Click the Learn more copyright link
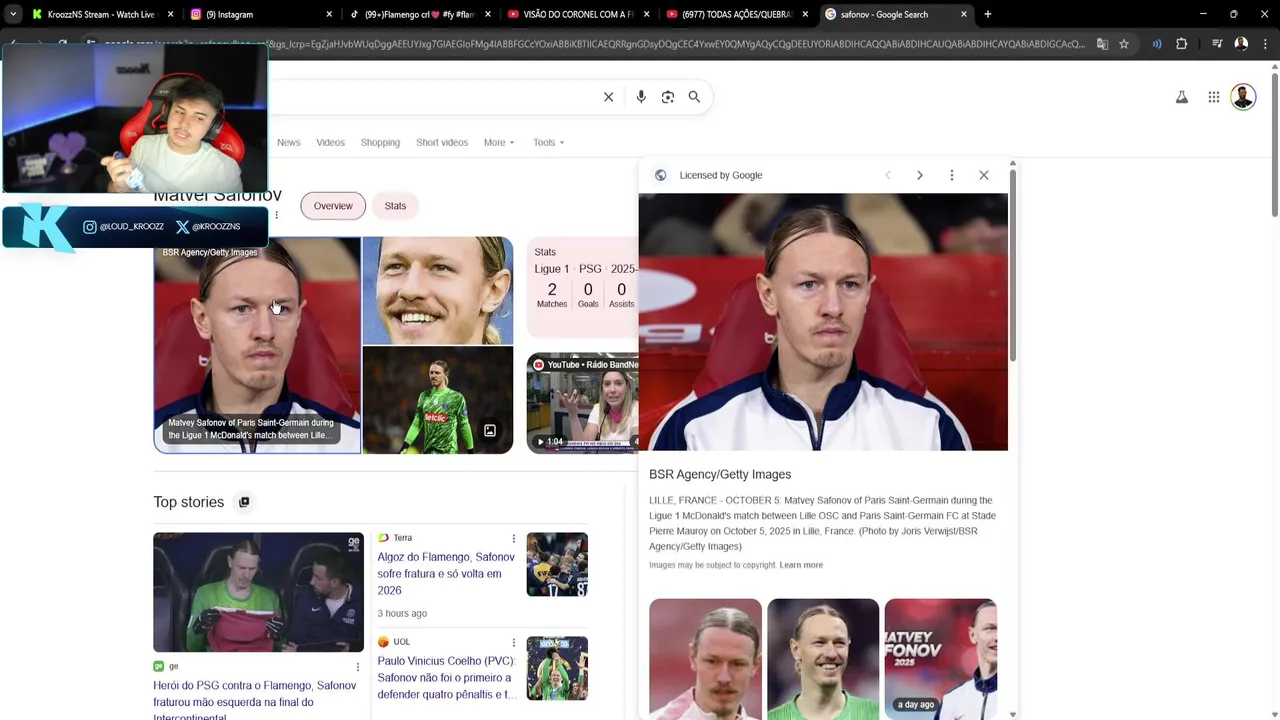The height and width of the screenshot is (720, 1280). click(801, 565)
